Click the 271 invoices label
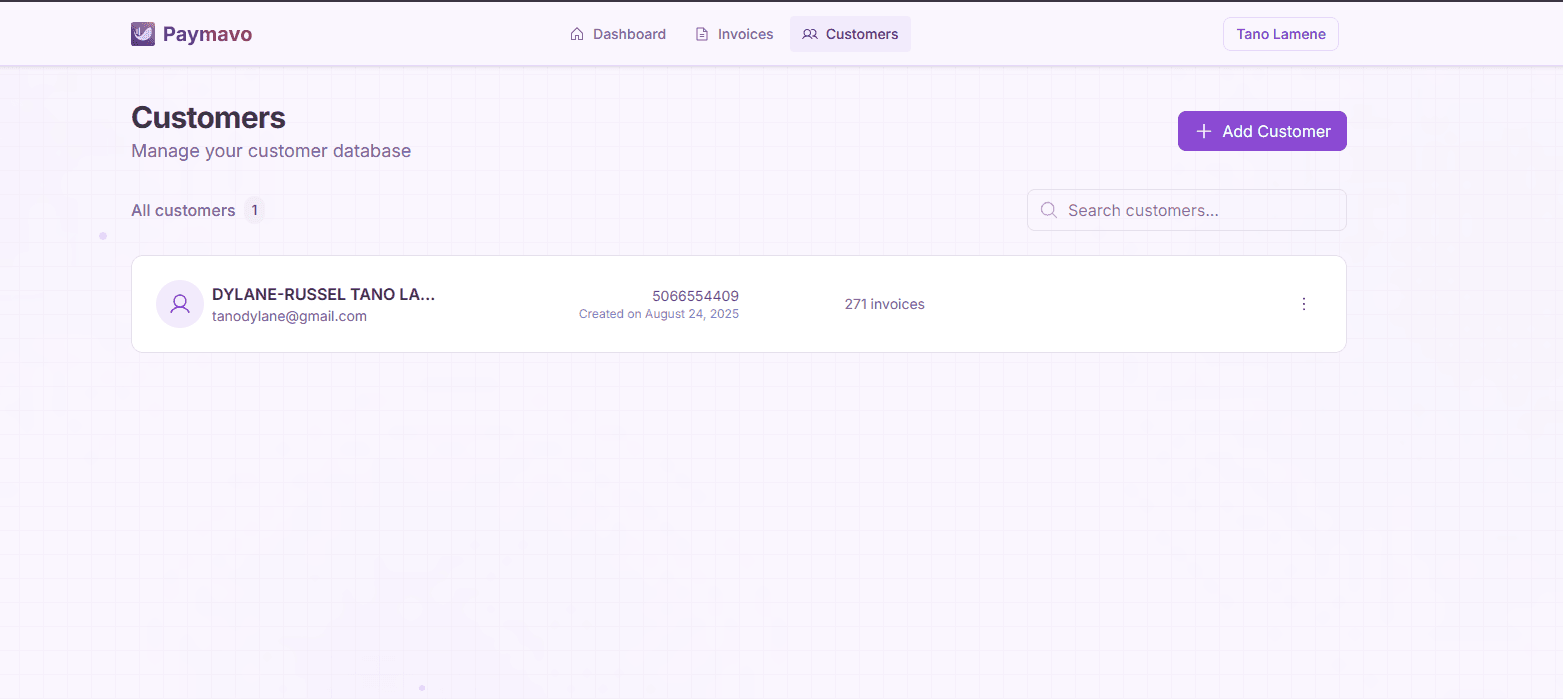1563x699 pixels. click(x=885, y=304)
